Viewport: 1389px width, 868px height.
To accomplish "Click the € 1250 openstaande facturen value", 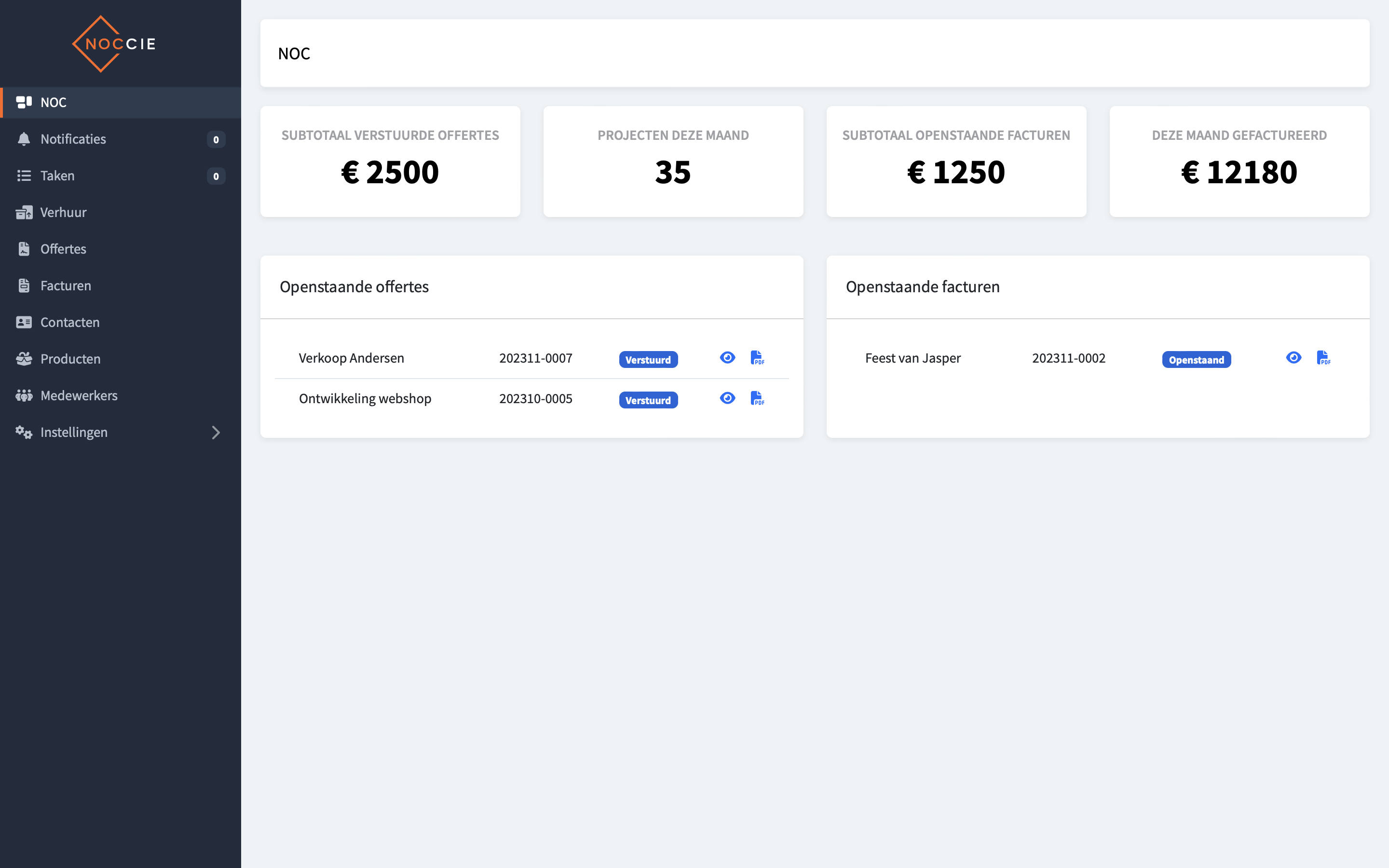I will coord(956,172).
